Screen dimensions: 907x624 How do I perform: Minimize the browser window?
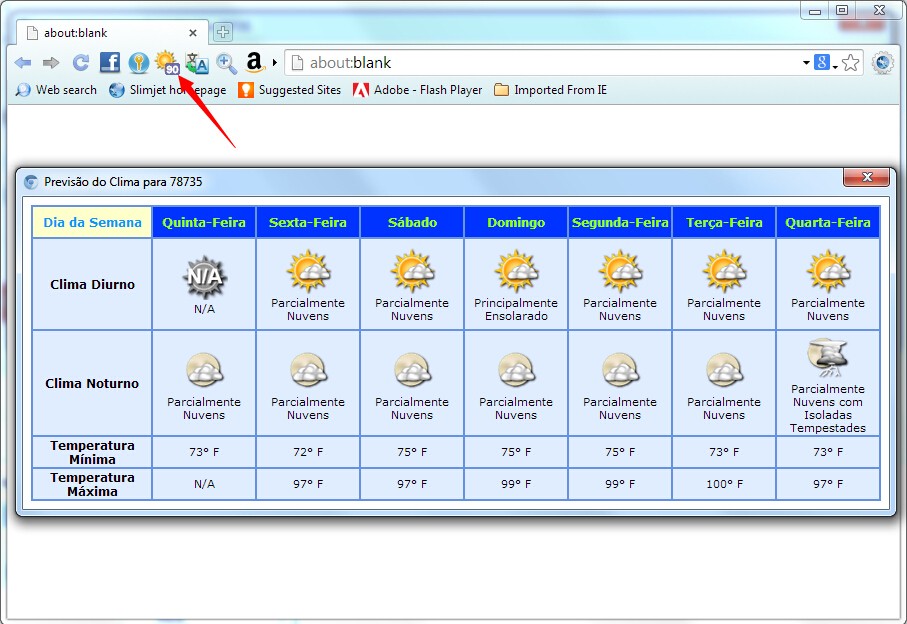pyautogui.click(x=815, y=10)
